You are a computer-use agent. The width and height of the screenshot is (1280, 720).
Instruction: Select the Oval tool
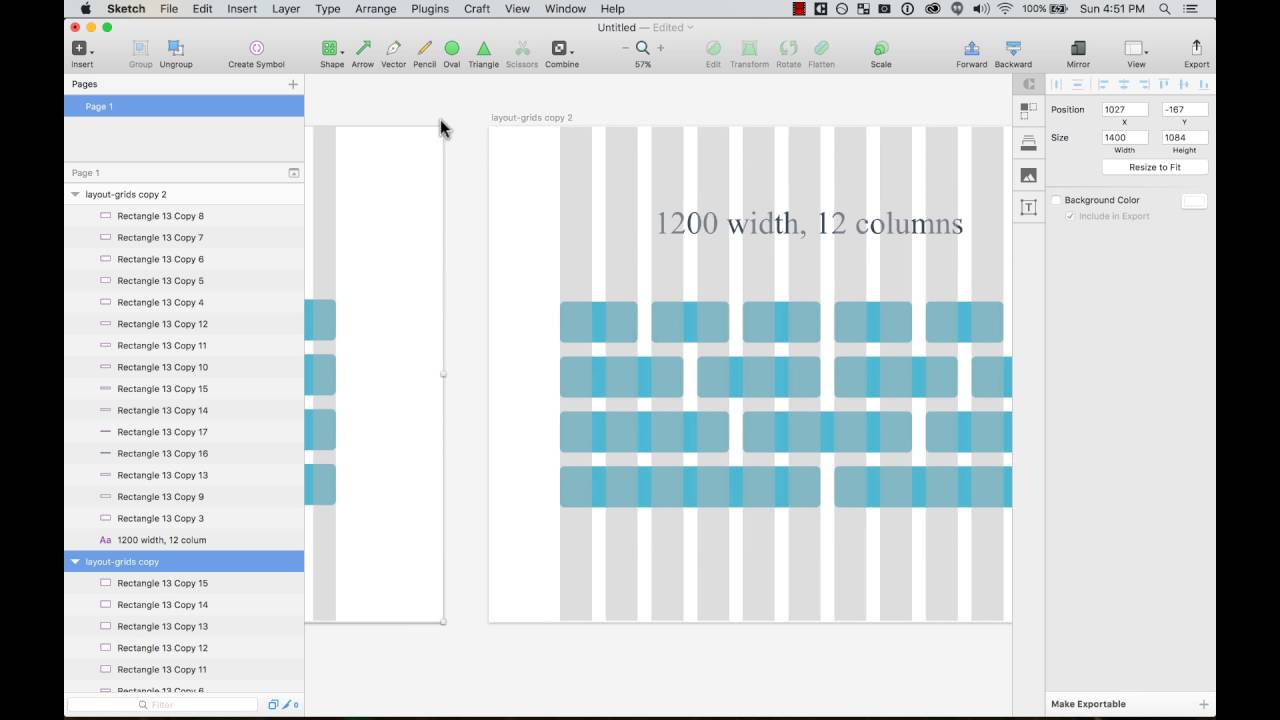[x=451, y=47]
